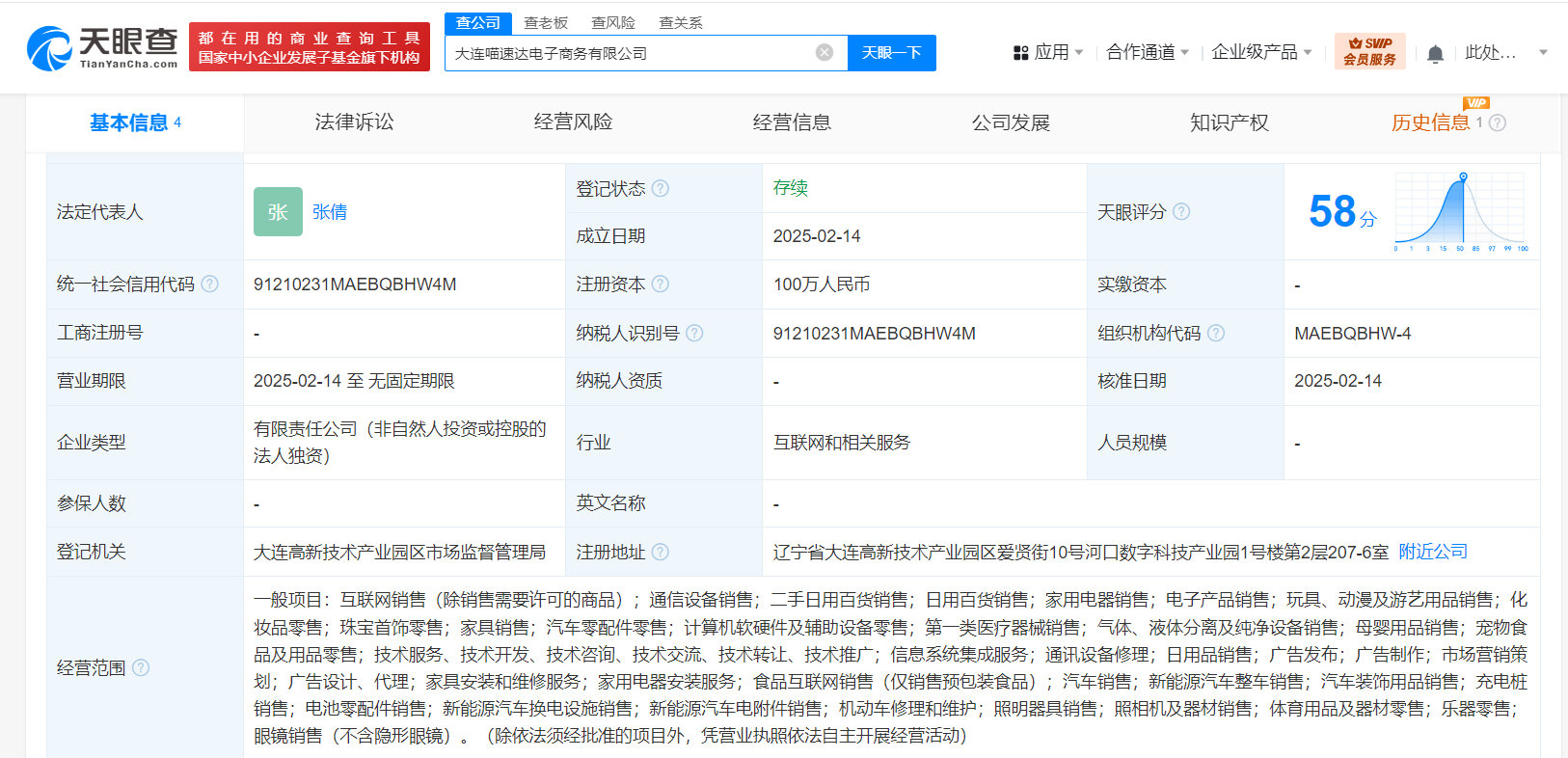Click the score distribution chart
This screenshot has height=758, width=1568.
pos(1460,211)
